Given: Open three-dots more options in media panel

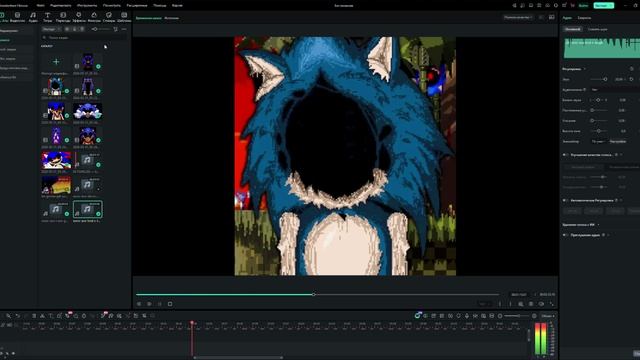Looking at the screenshot, I should coord(124,29).
